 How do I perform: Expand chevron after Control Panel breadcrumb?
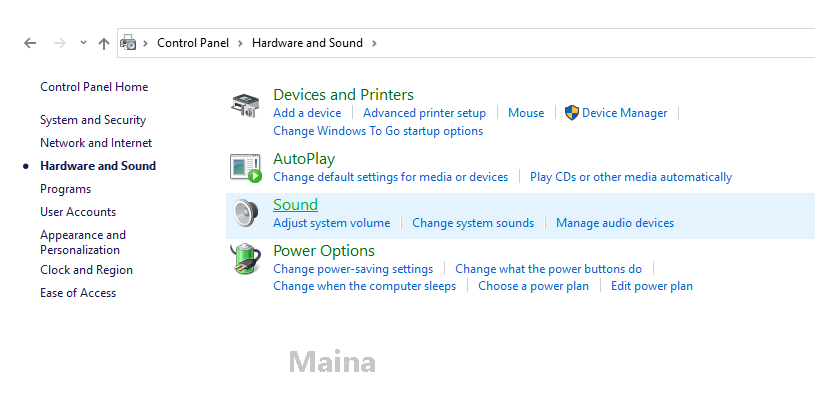[x=241, y=43]
